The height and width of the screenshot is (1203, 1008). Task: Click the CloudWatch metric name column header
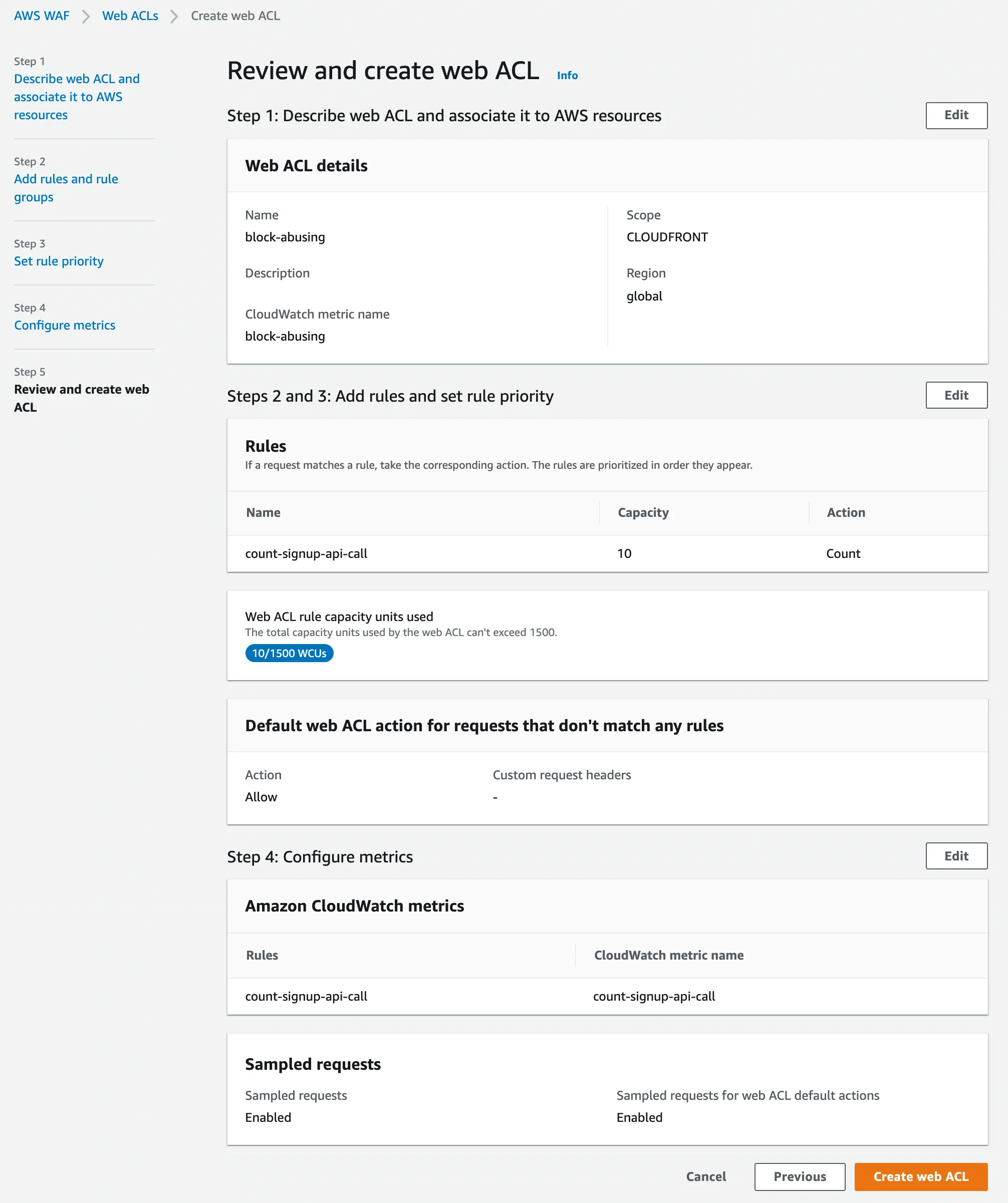point(668,955)
